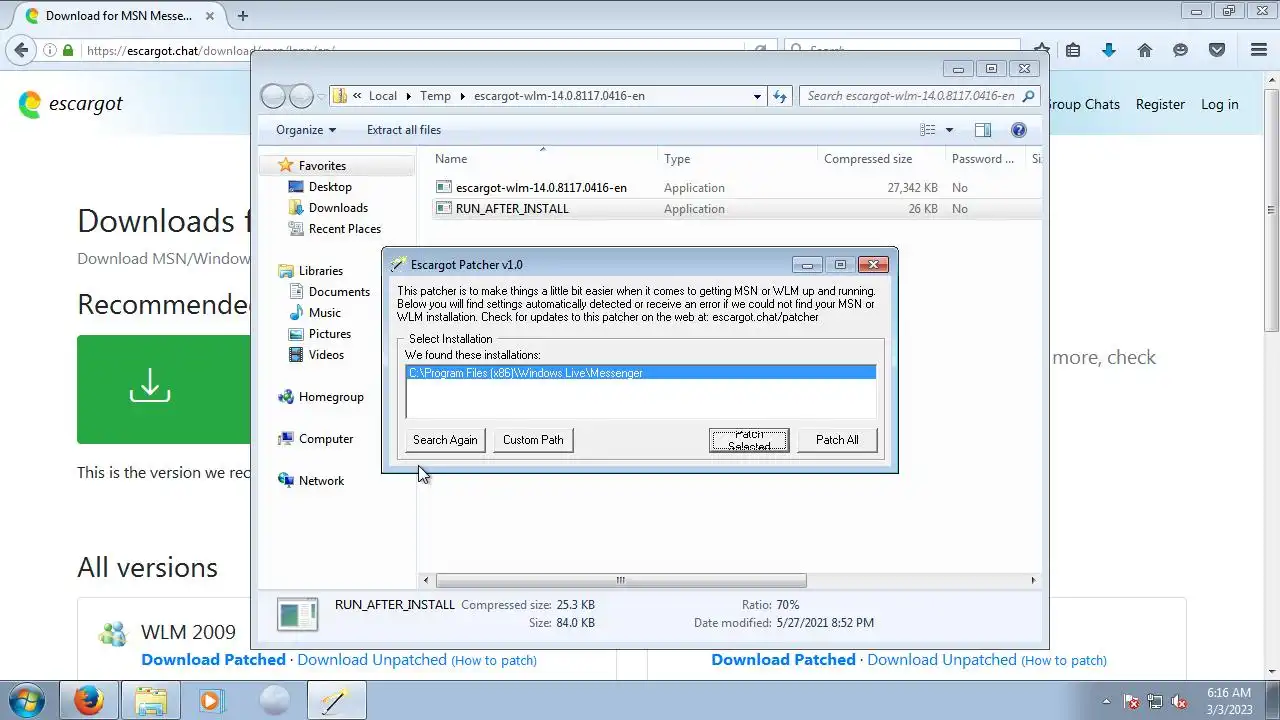Click the Log in link on the escargot page
Viewport: 1280px width, 720px height.
point(1219,104)
